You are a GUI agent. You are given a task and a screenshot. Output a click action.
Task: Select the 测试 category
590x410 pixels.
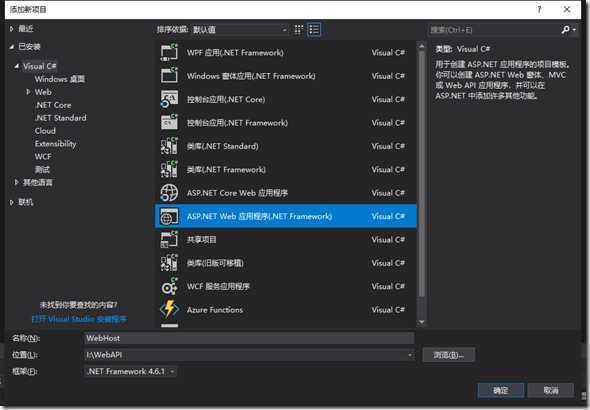(x=42, y=170)
